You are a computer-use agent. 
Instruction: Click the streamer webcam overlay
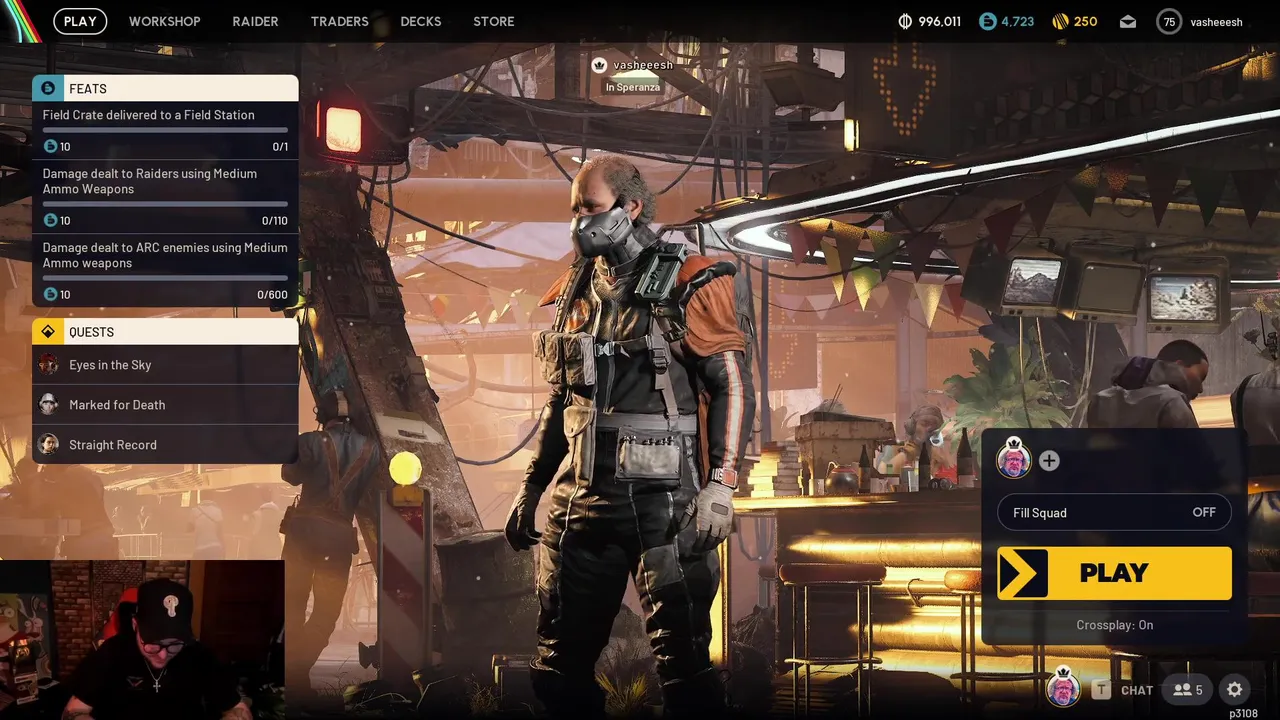142,640
